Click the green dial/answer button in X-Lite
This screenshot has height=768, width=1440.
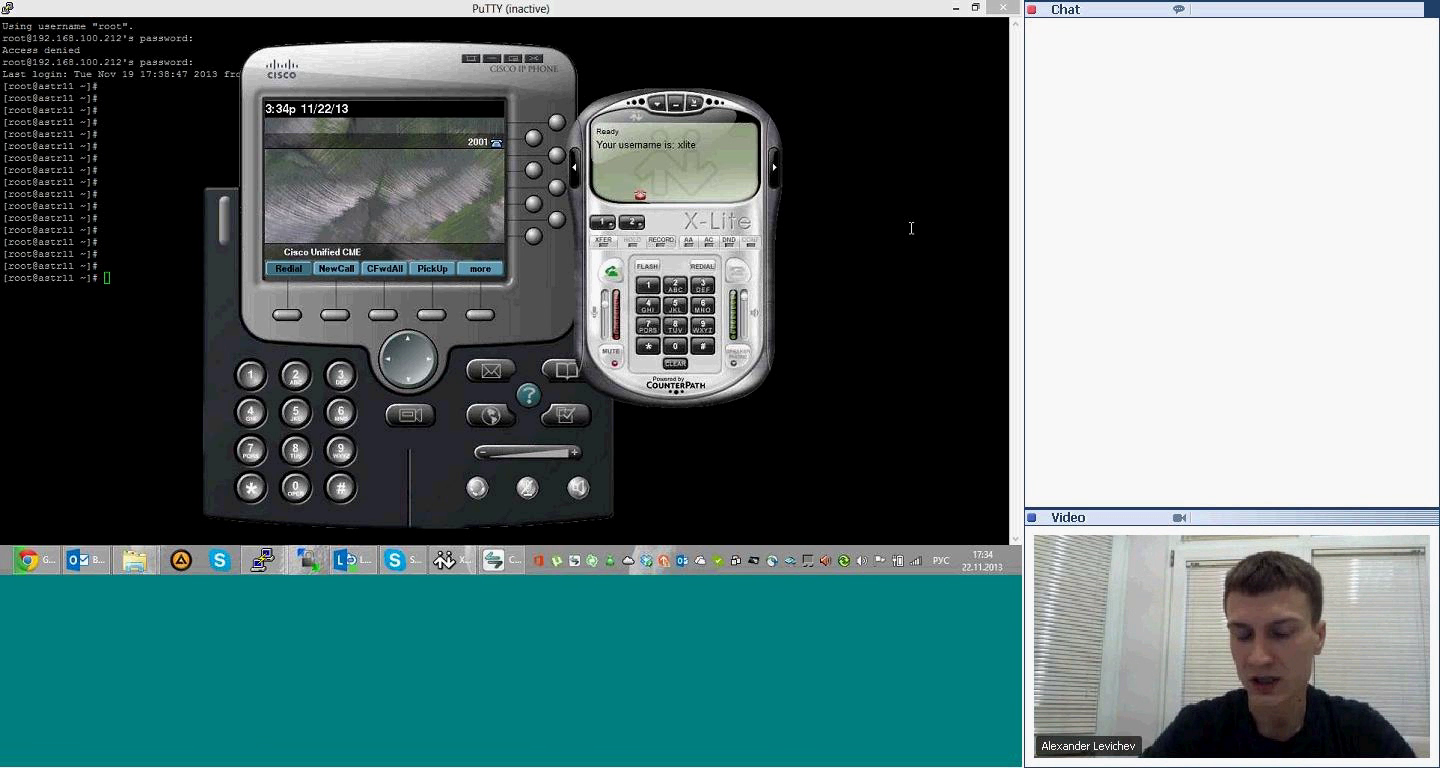point(611,271)
